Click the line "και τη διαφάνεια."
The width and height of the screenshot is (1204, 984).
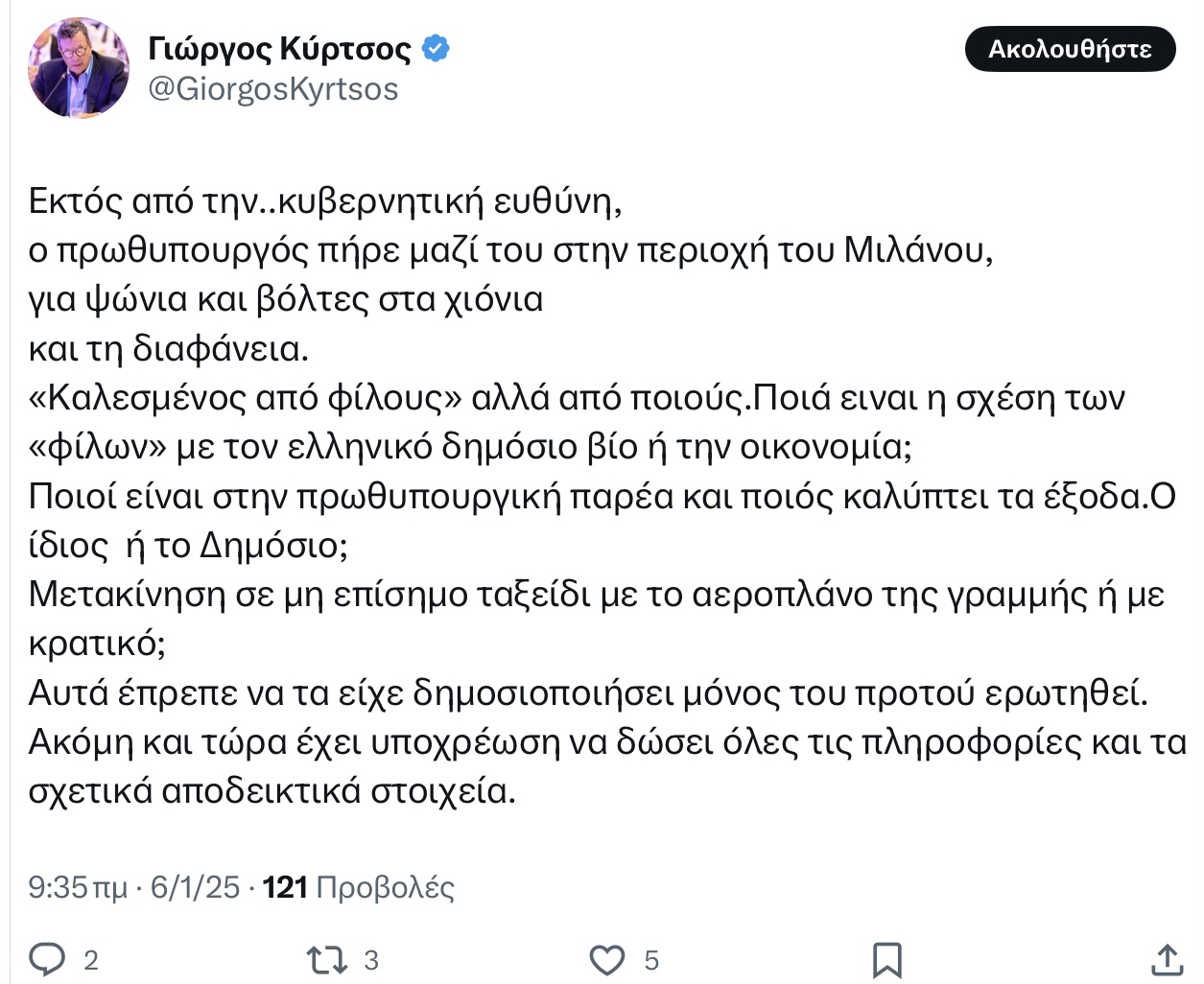[169, 348]
